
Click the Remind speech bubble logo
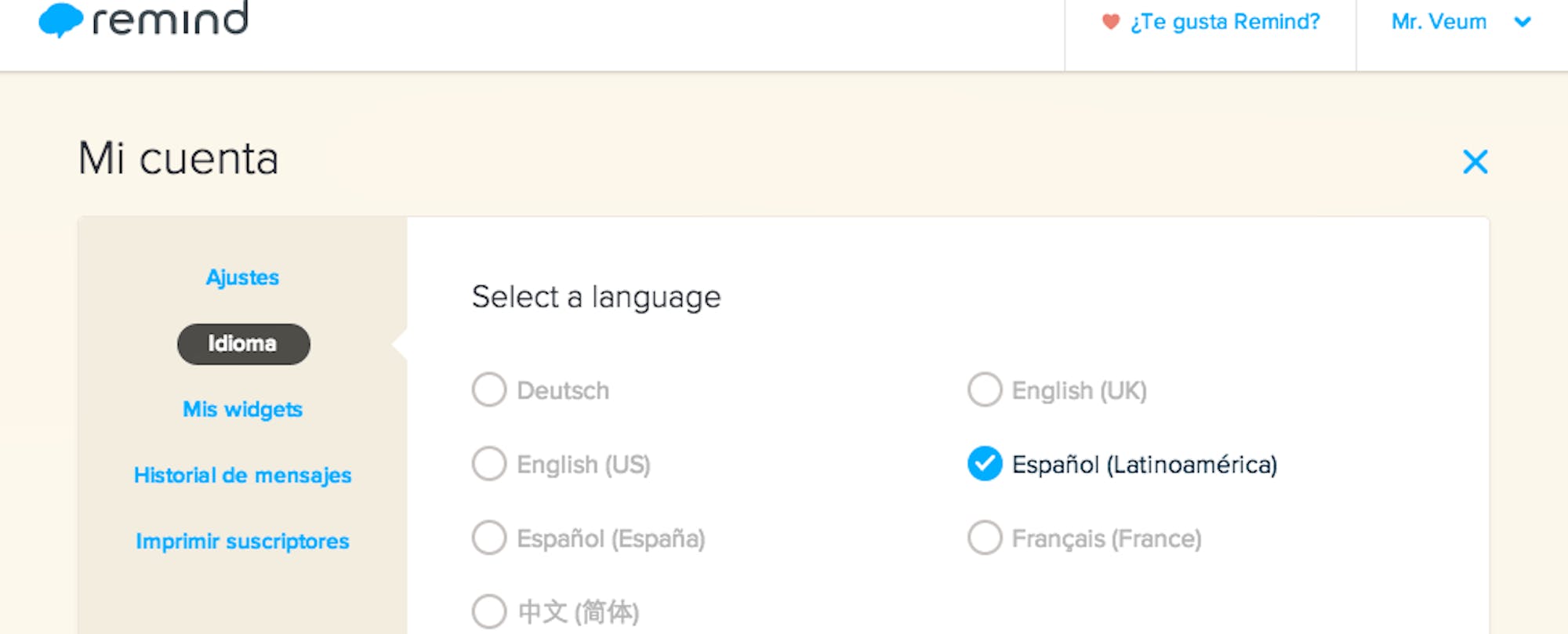(60, 20)
